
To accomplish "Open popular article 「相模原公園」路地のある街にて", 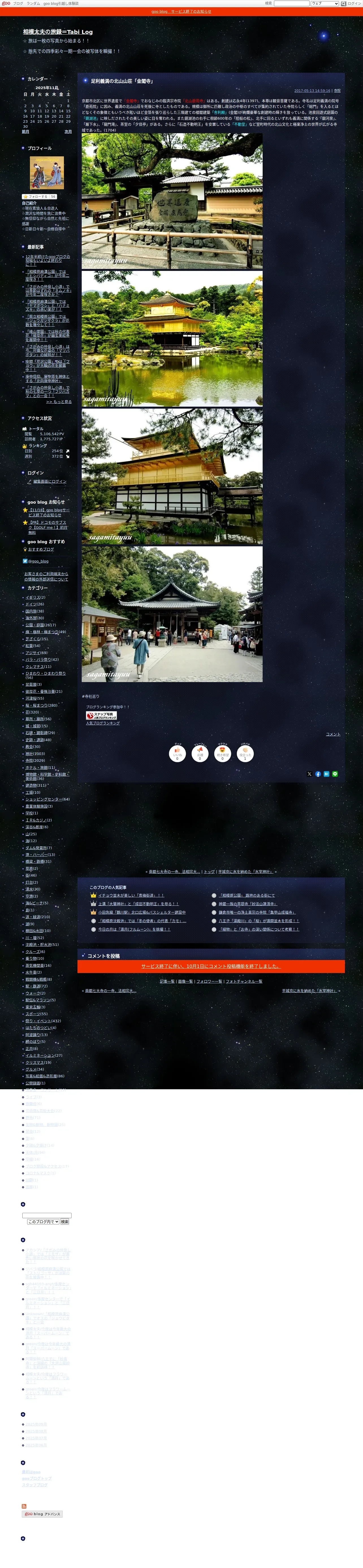I will [247, 895].
